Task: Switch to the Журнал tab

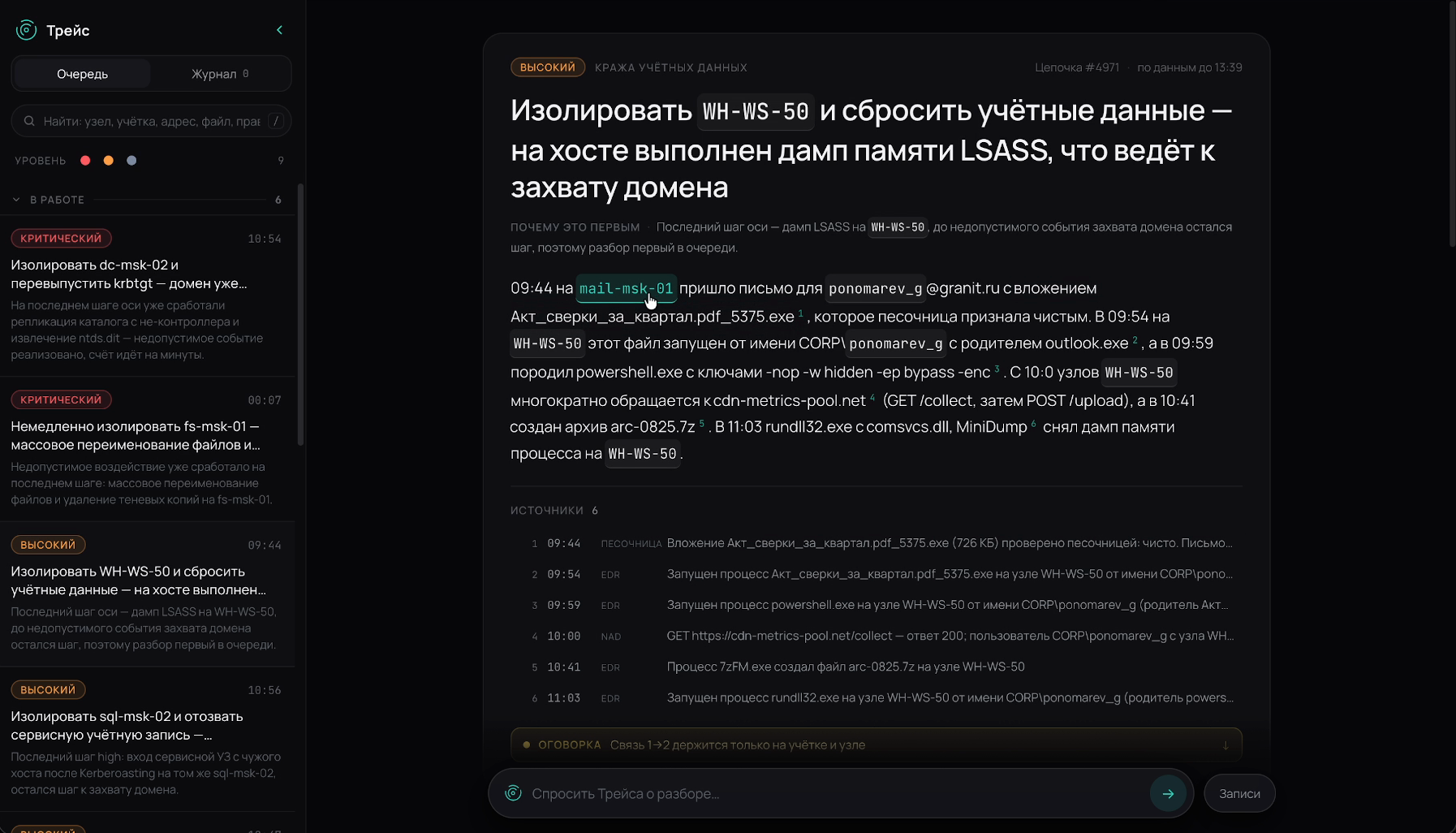Action: point(220,74)
